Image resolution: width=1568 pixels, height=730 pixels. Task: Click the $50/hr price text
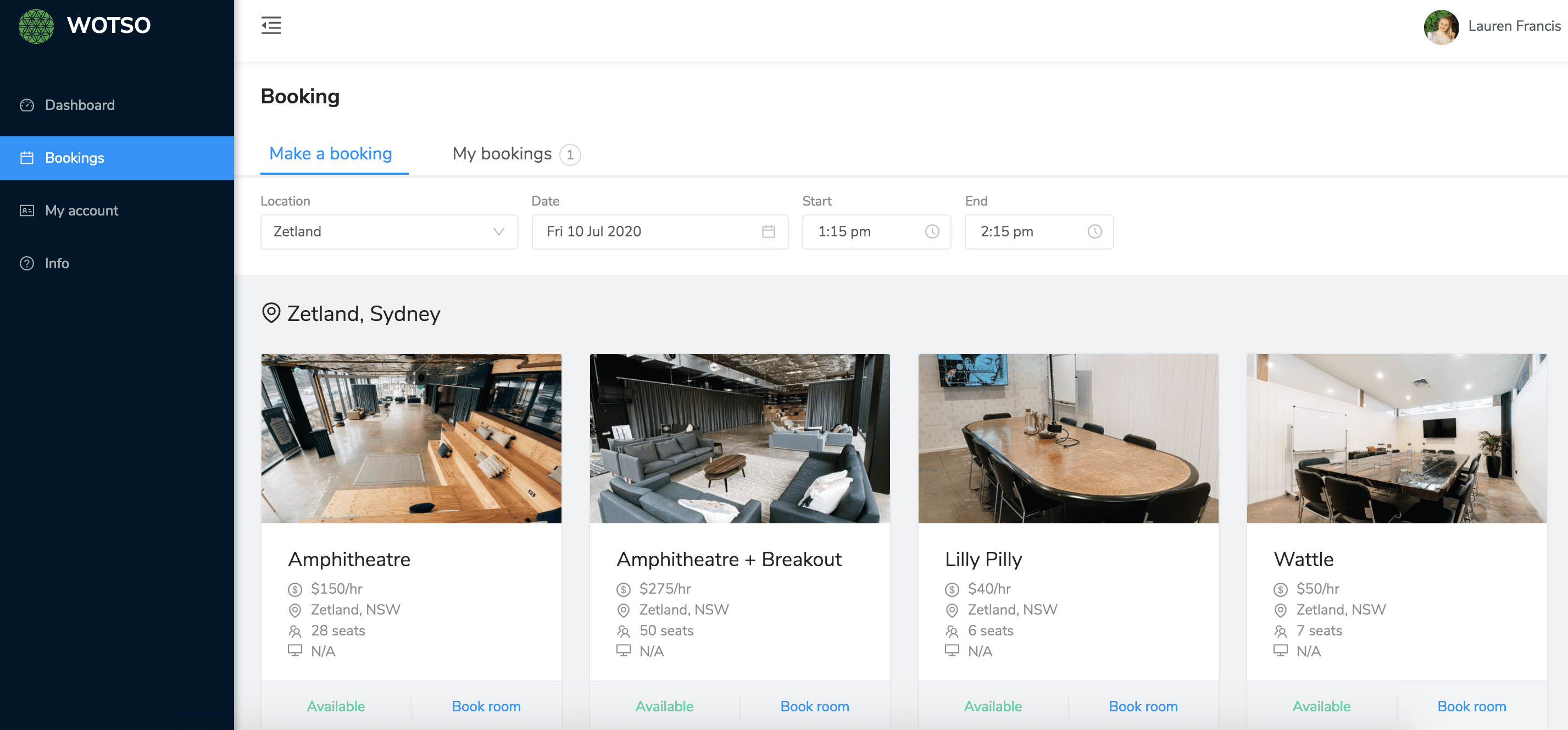point(1318,589)
